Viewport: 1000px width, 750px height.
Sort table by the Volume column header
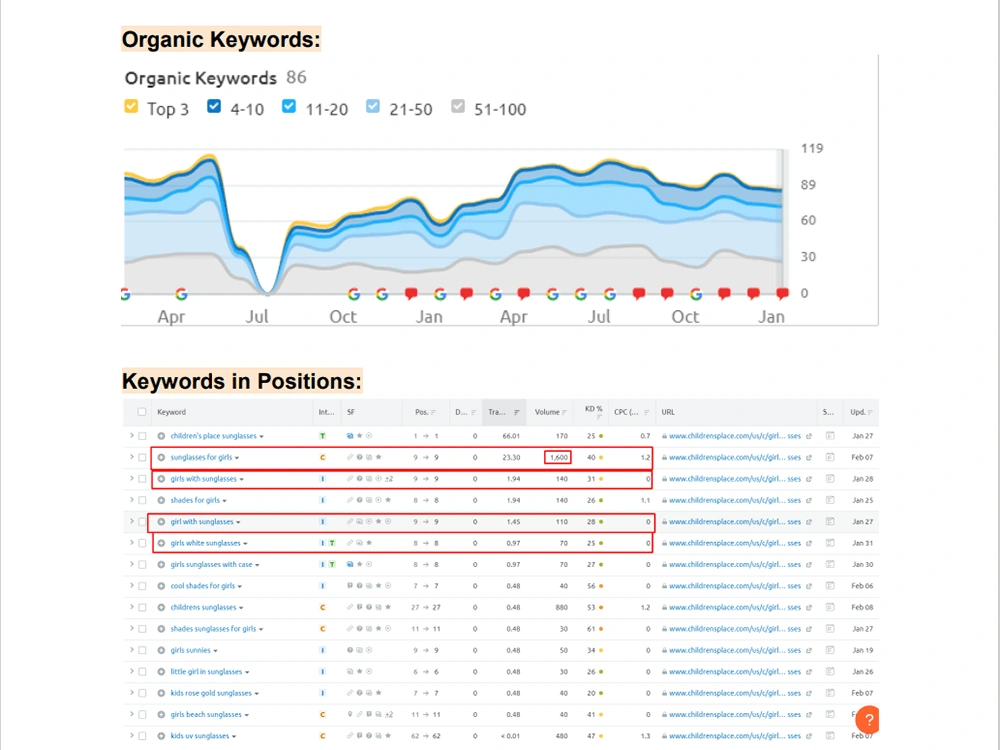click(x=550, y=412)
